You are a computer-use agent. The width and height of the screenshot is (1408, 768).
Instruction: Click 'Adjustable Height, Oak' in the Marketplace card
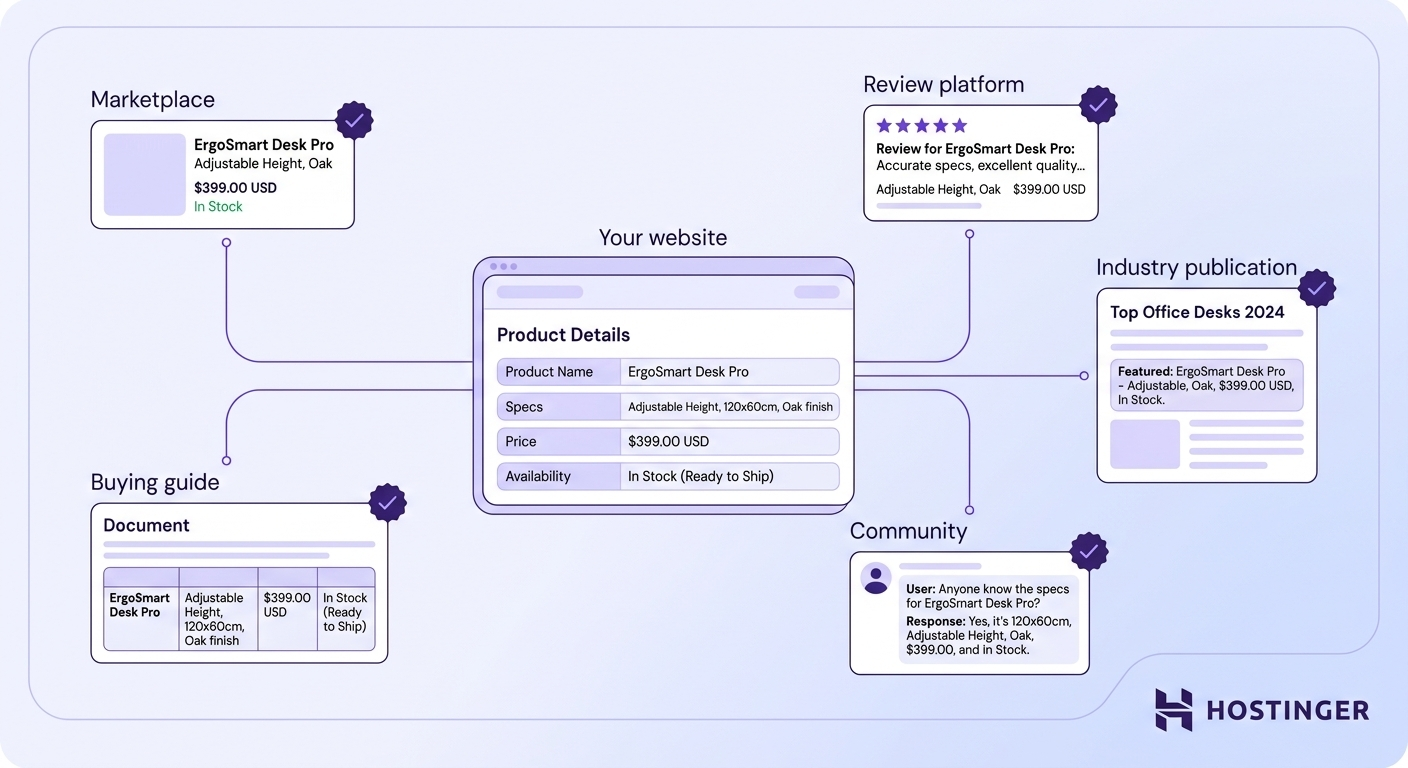[x=263, y=164]
